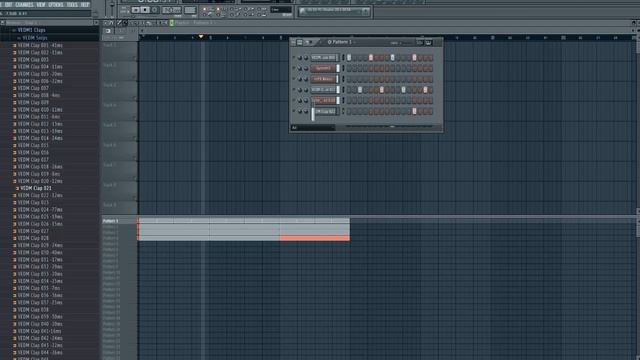Toggle the lit step 3 in the fourth channel row
The image size is (640, 360).
(x=360, y=90)
